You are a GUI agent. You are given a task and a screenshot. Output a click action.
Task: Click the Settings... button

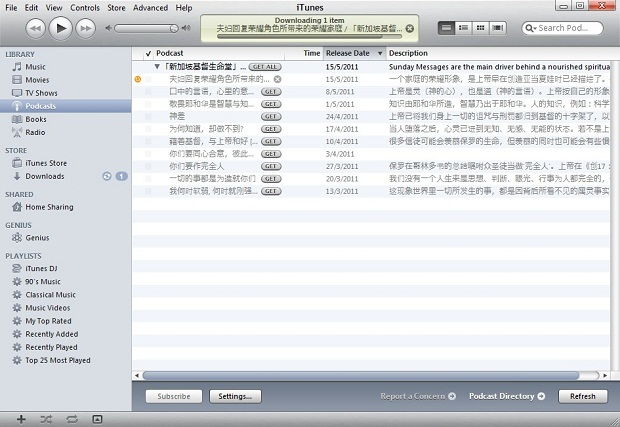[235, 396]
